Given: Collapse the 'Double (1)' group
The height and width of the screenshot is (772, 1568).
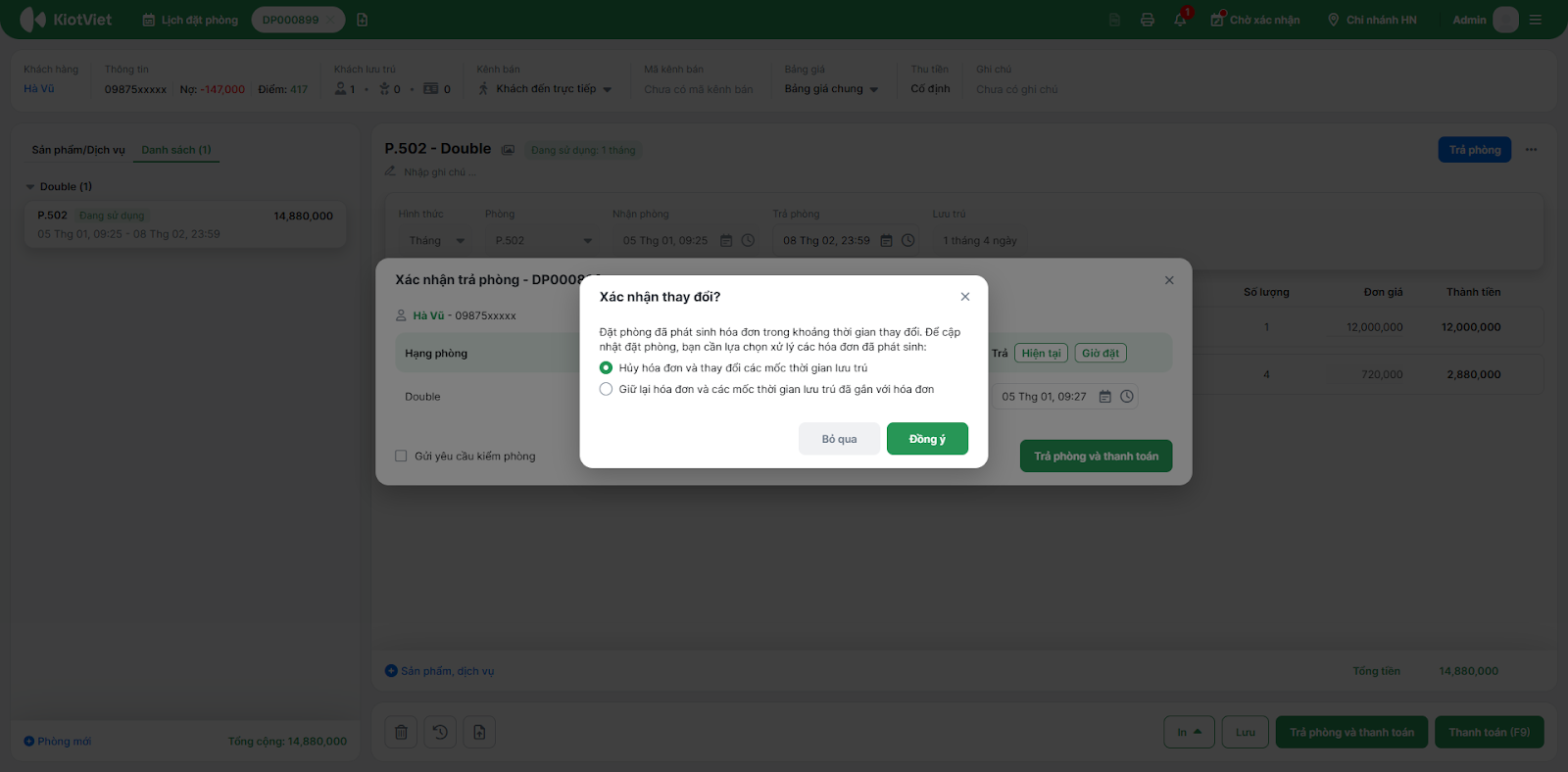Looking at the screenshot, I should [30, 187].
